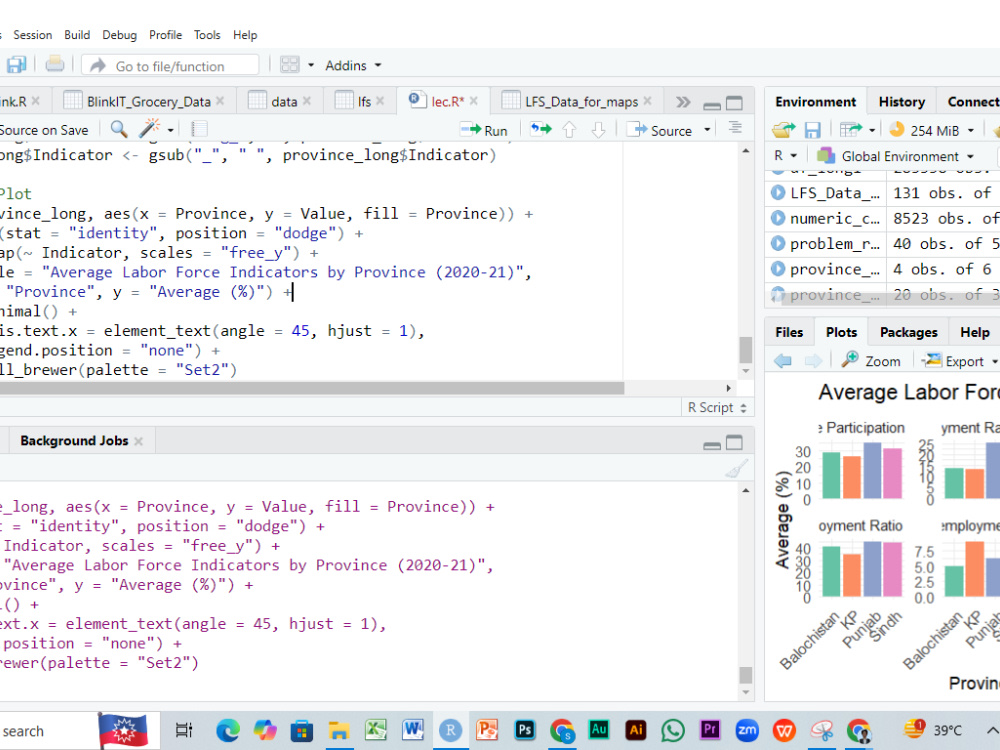This screenshot has height=750, width=1000.
Task: Open Task View on the taskbar
Action: (184, 730)
